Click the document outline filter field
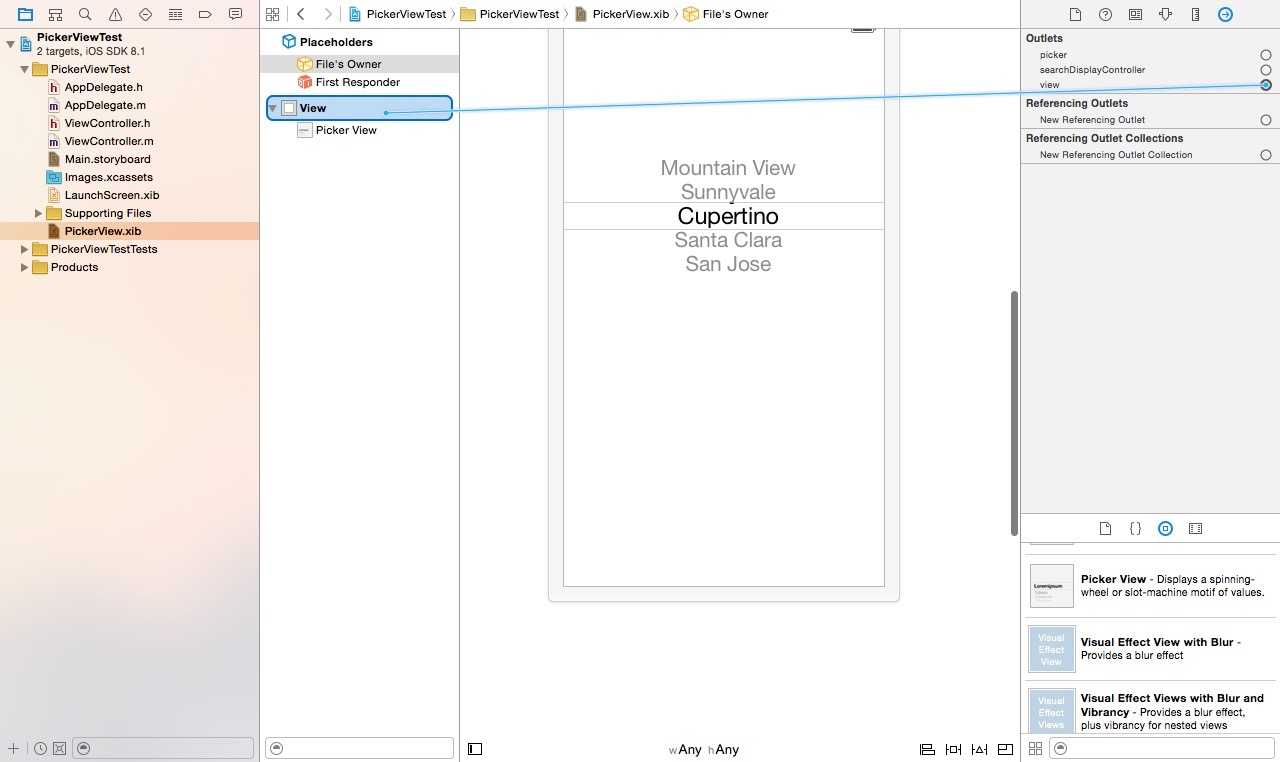 tap(359, 748)
